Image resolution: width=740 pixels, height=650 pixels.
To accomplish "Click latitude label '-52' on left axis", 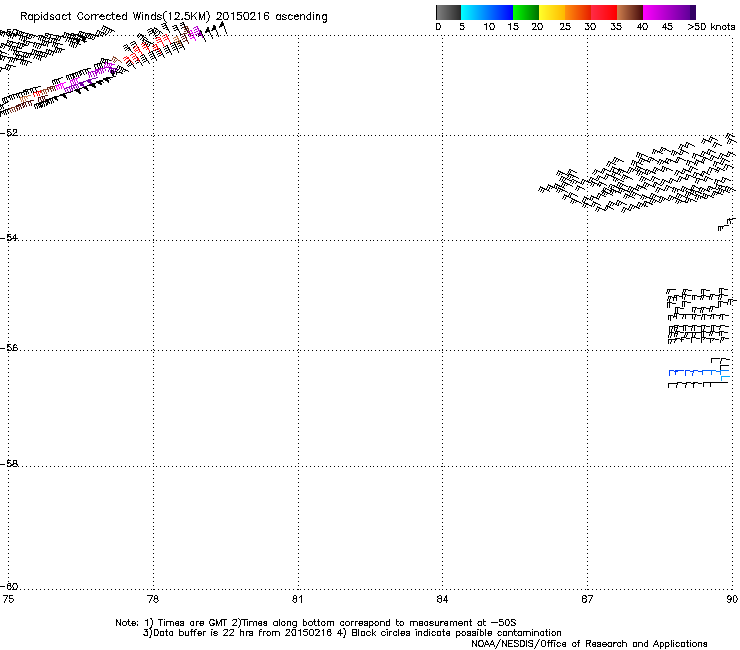I will pyautogui.click(x=9, y=133).
